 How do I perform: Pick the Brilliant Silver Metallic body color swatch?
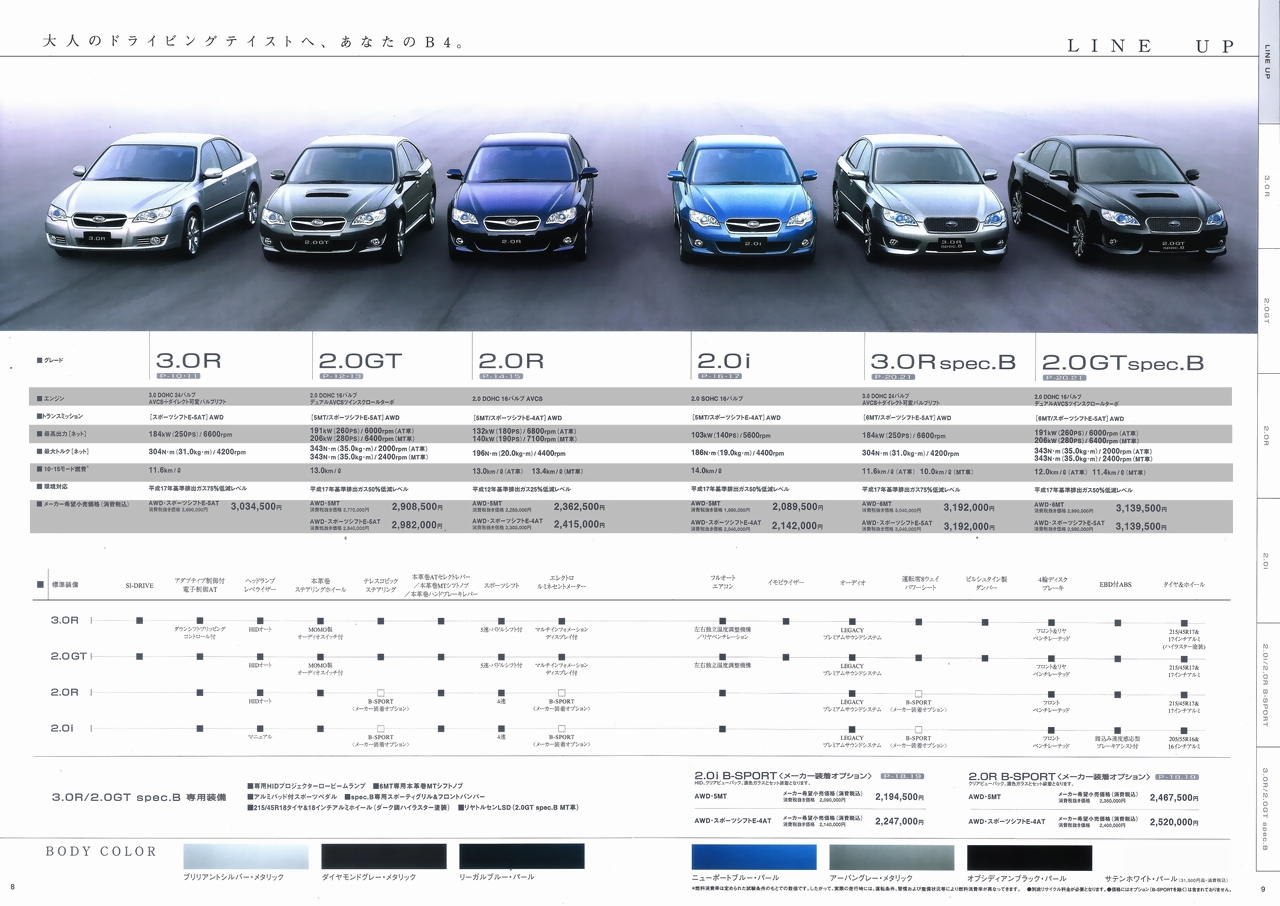coord(246,856)
